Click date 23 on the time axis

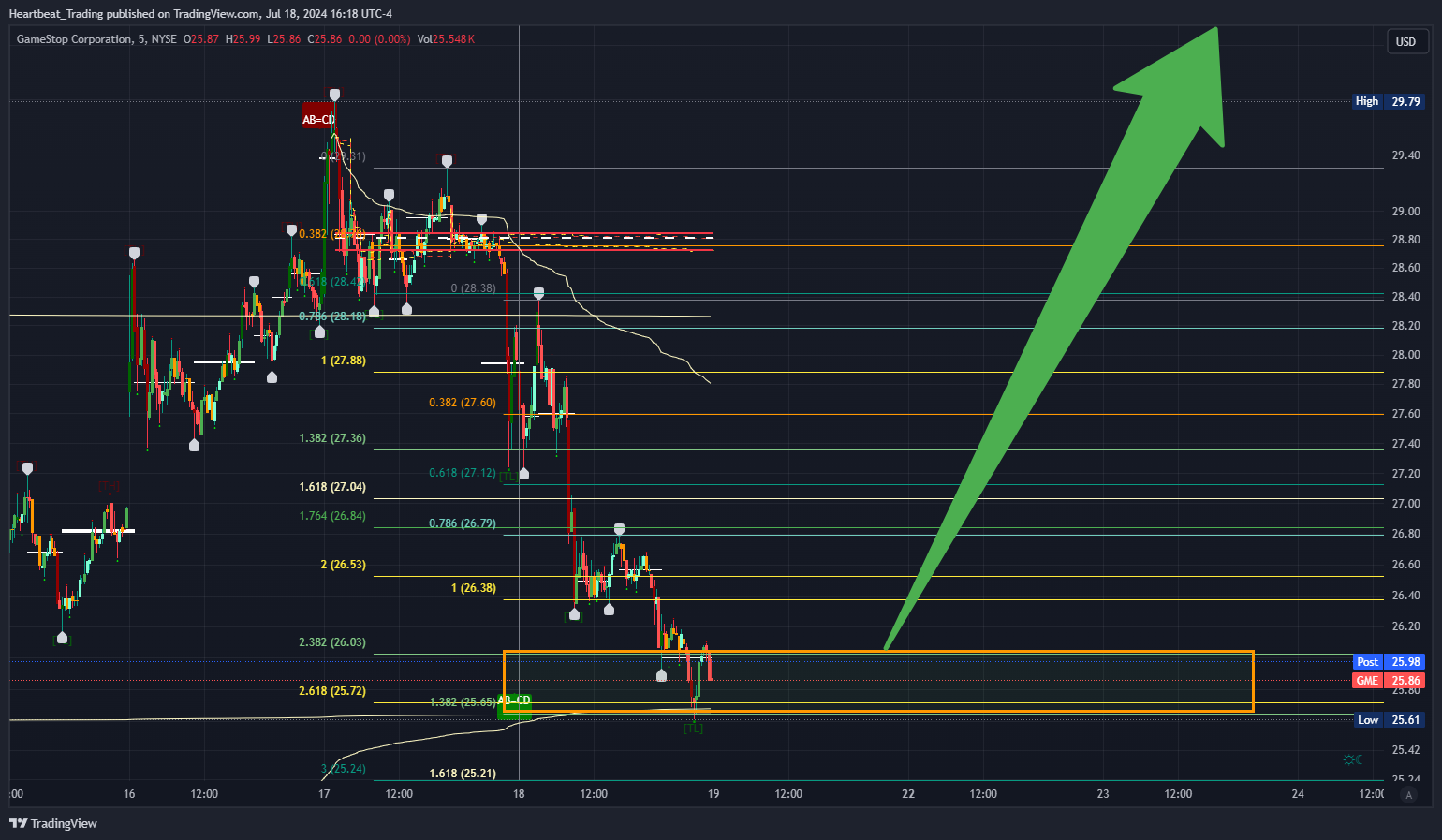[x=1103, y=794]
